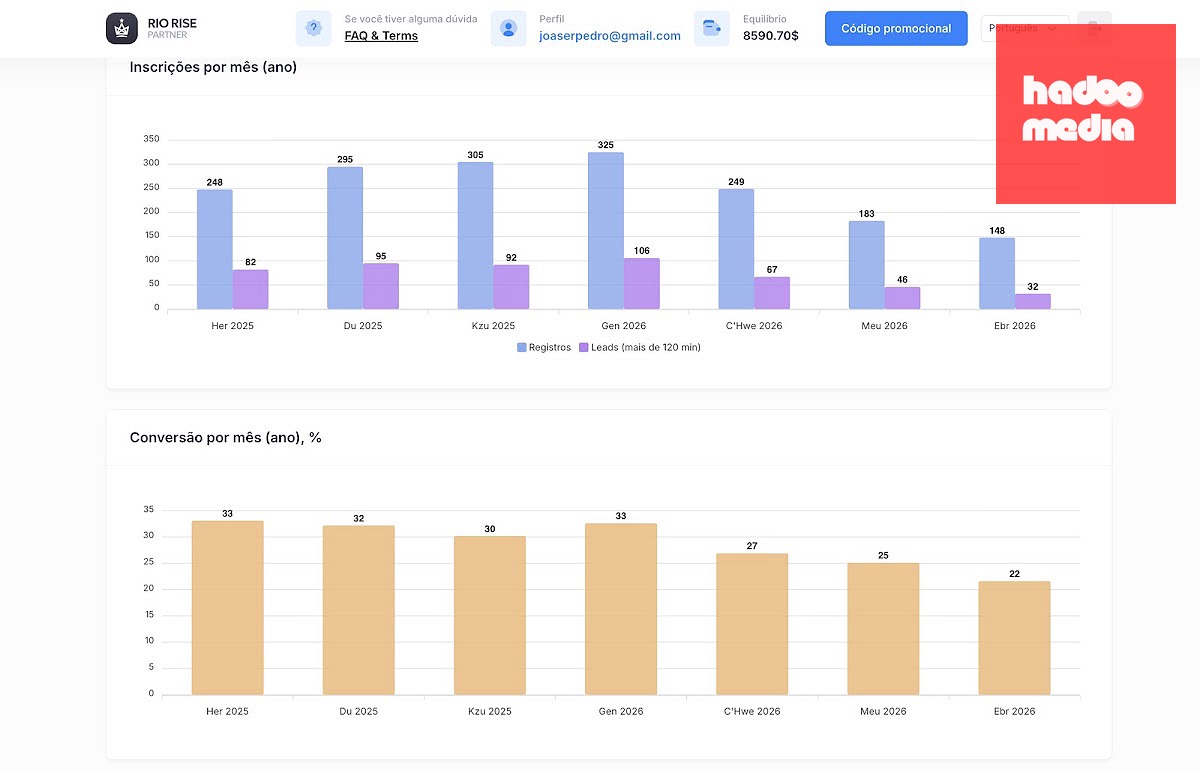Open the Português language dropdown

click(x=1025, y=28)
